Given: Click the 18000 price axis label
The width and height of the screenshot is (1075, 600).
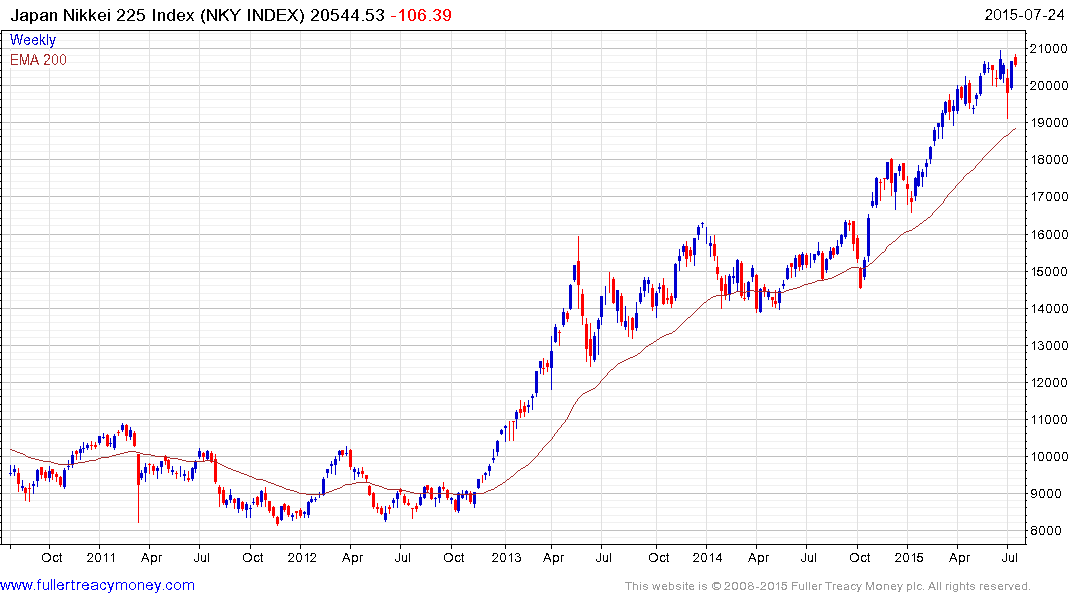Looking at the screenshot, I should (1049, 160).
